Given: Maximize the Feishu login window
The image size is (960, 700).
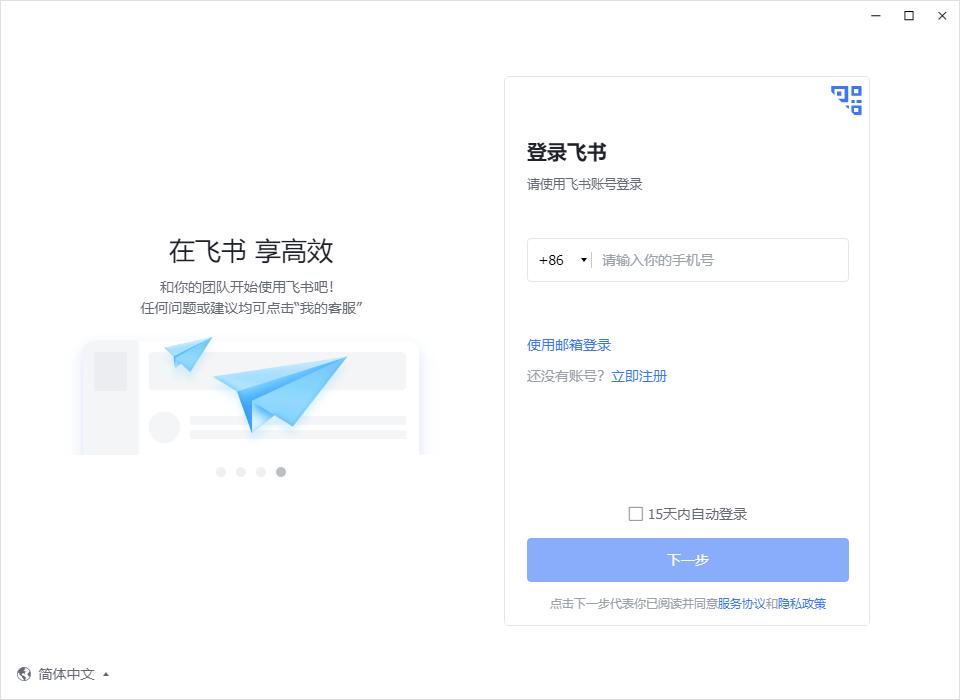Looking at the screenshot, I should [x=909, y=16].
